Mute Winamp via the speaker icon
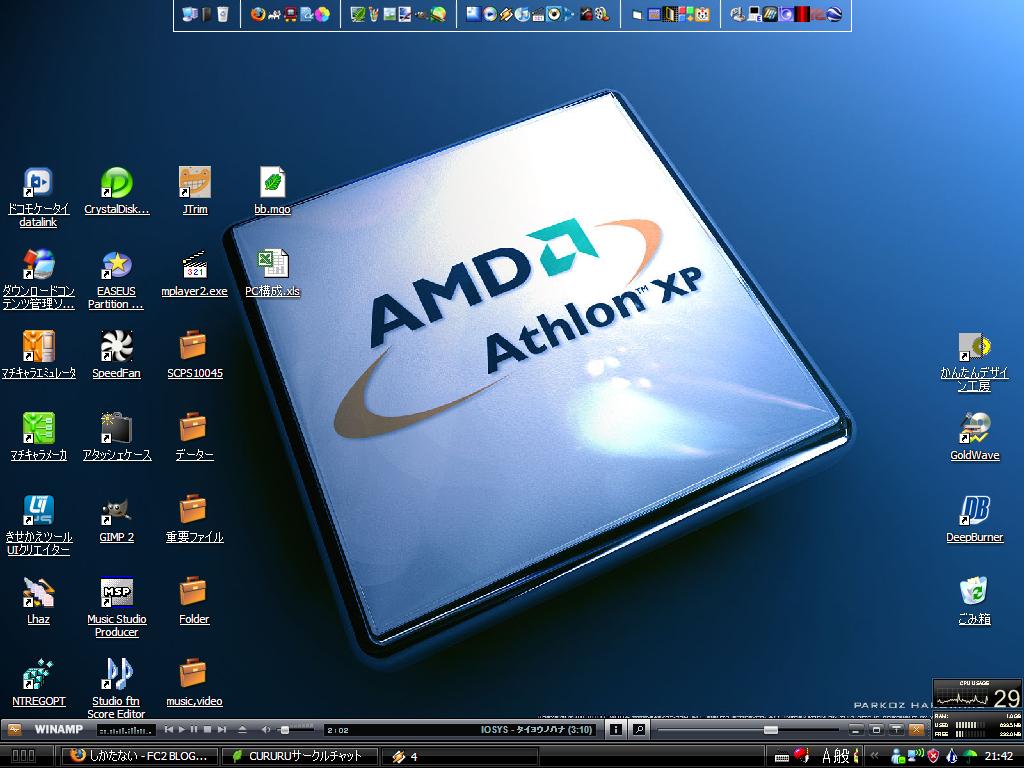This screenshot has width=1024, height=768. [x=266, y=729]
